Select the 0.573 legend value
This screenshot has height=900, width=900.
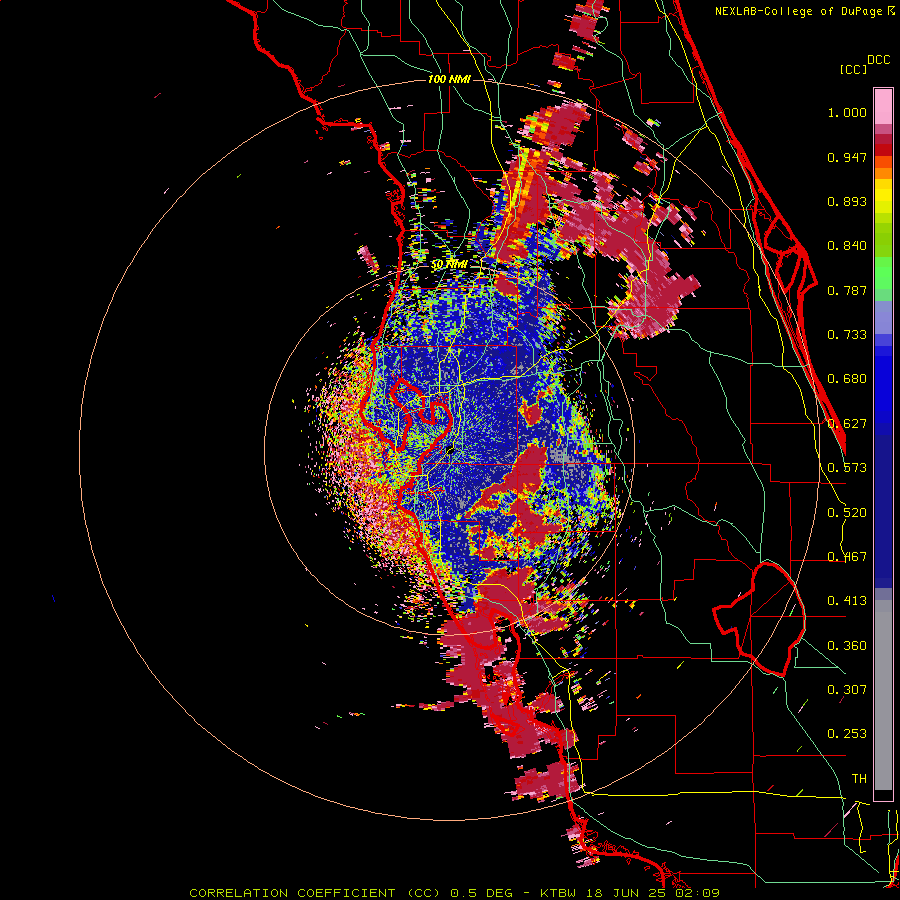847,468
